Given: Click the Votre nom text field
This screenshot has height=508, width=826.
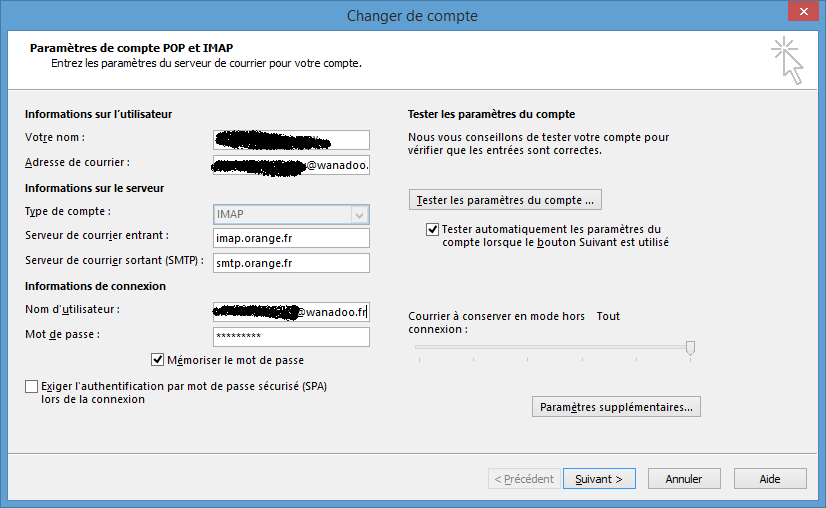Looking at the screenshot, I should 291,140.
